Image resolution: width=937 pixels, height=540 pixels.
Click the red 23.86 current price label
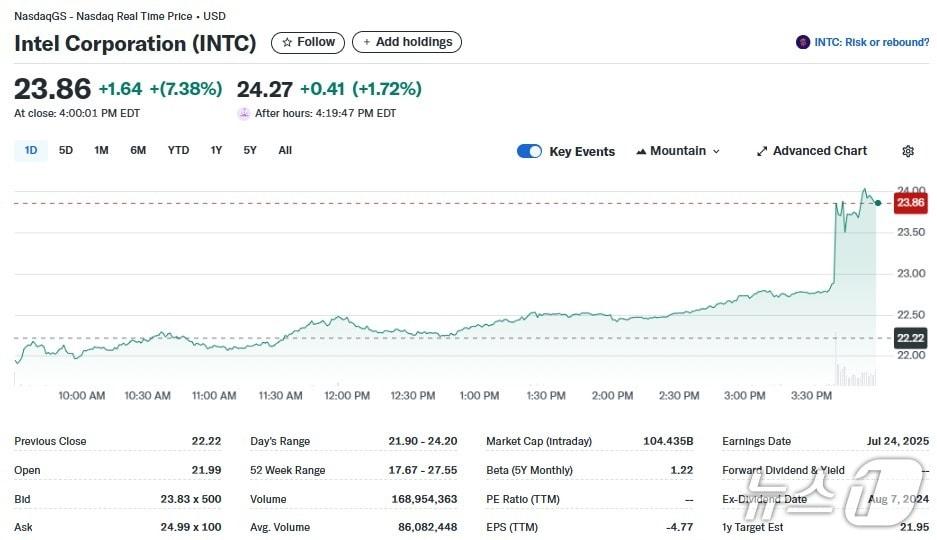coord(910,203)
